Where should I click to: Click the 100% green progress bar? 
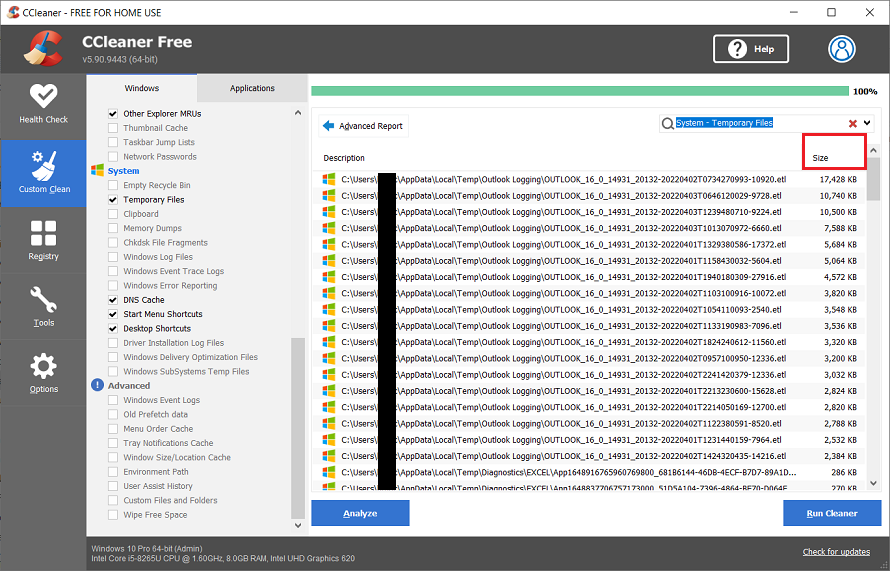click(x=580, y=91)
